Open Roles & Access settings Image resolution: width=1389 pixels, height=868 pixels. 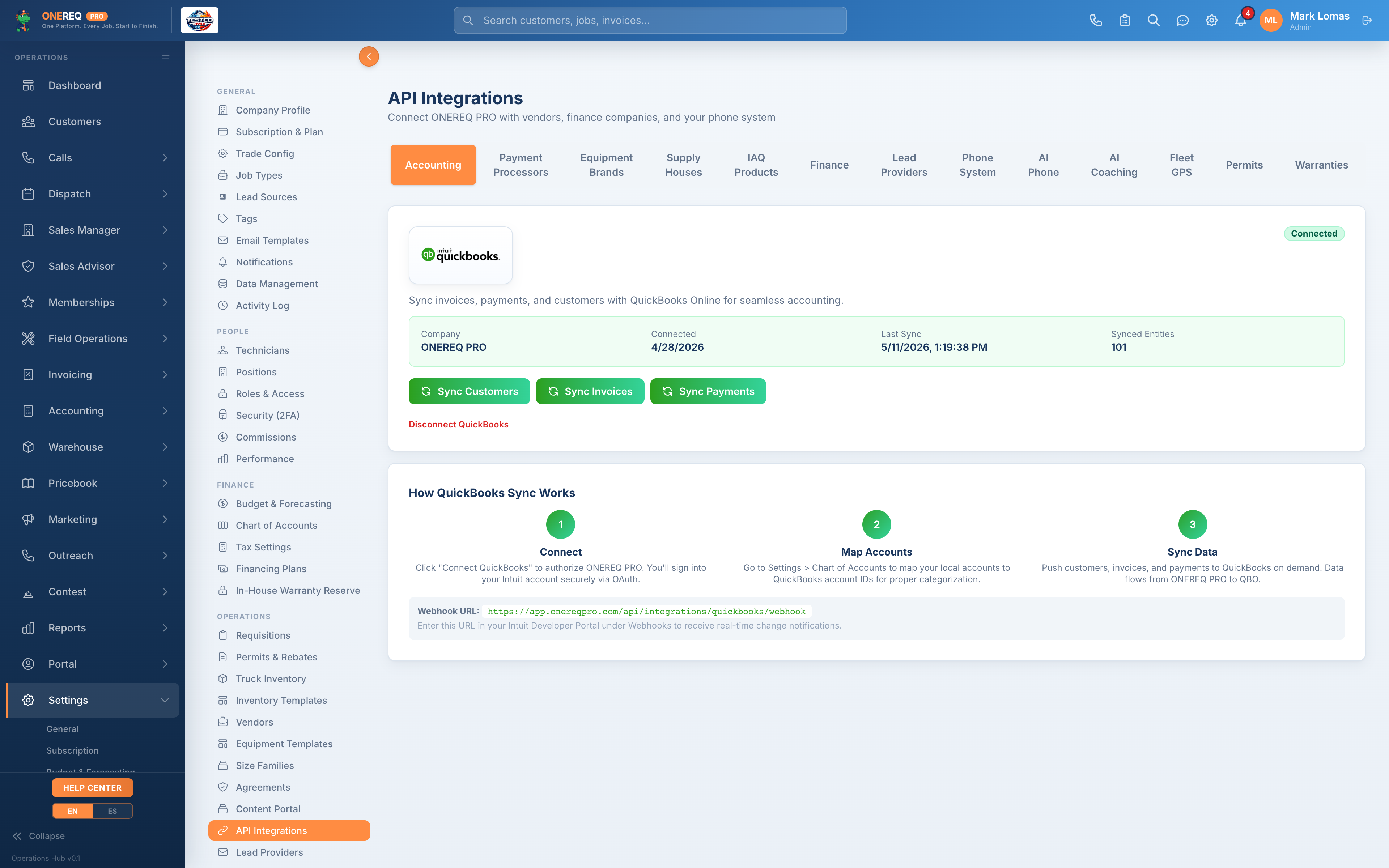click(x=289, y=394)
